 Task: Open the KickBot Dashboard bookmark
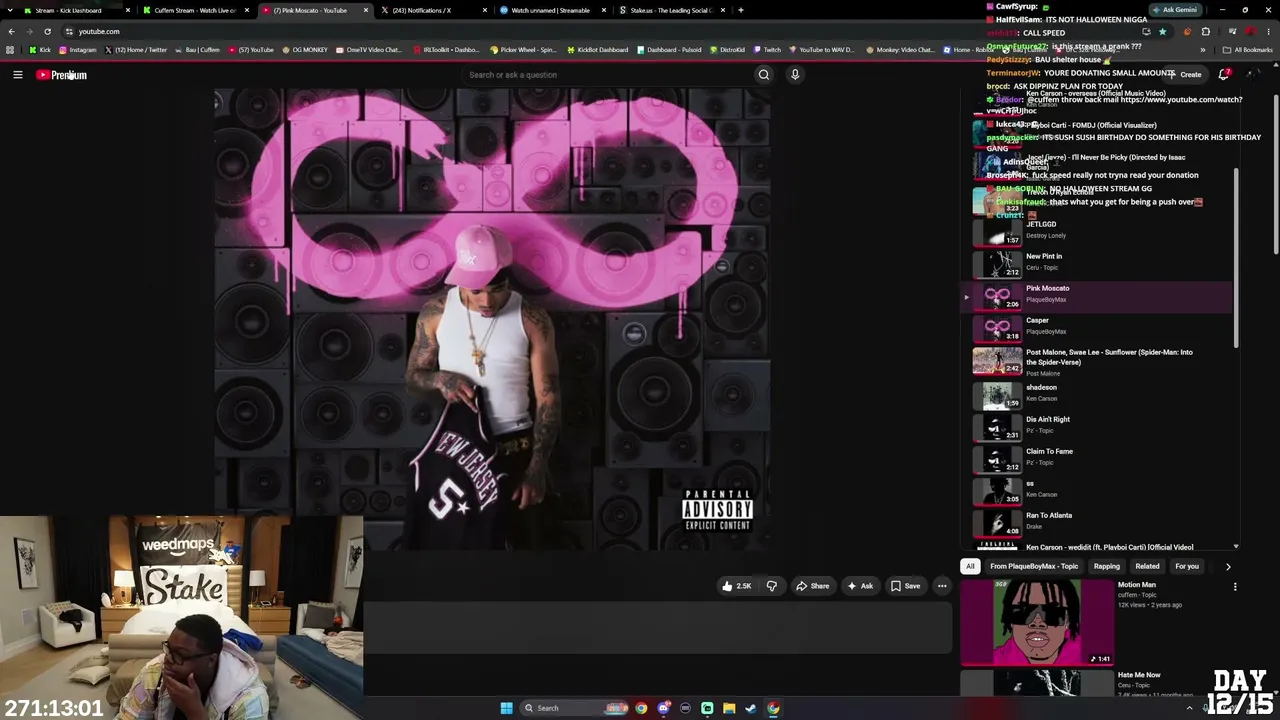click(x=597, y=50)
